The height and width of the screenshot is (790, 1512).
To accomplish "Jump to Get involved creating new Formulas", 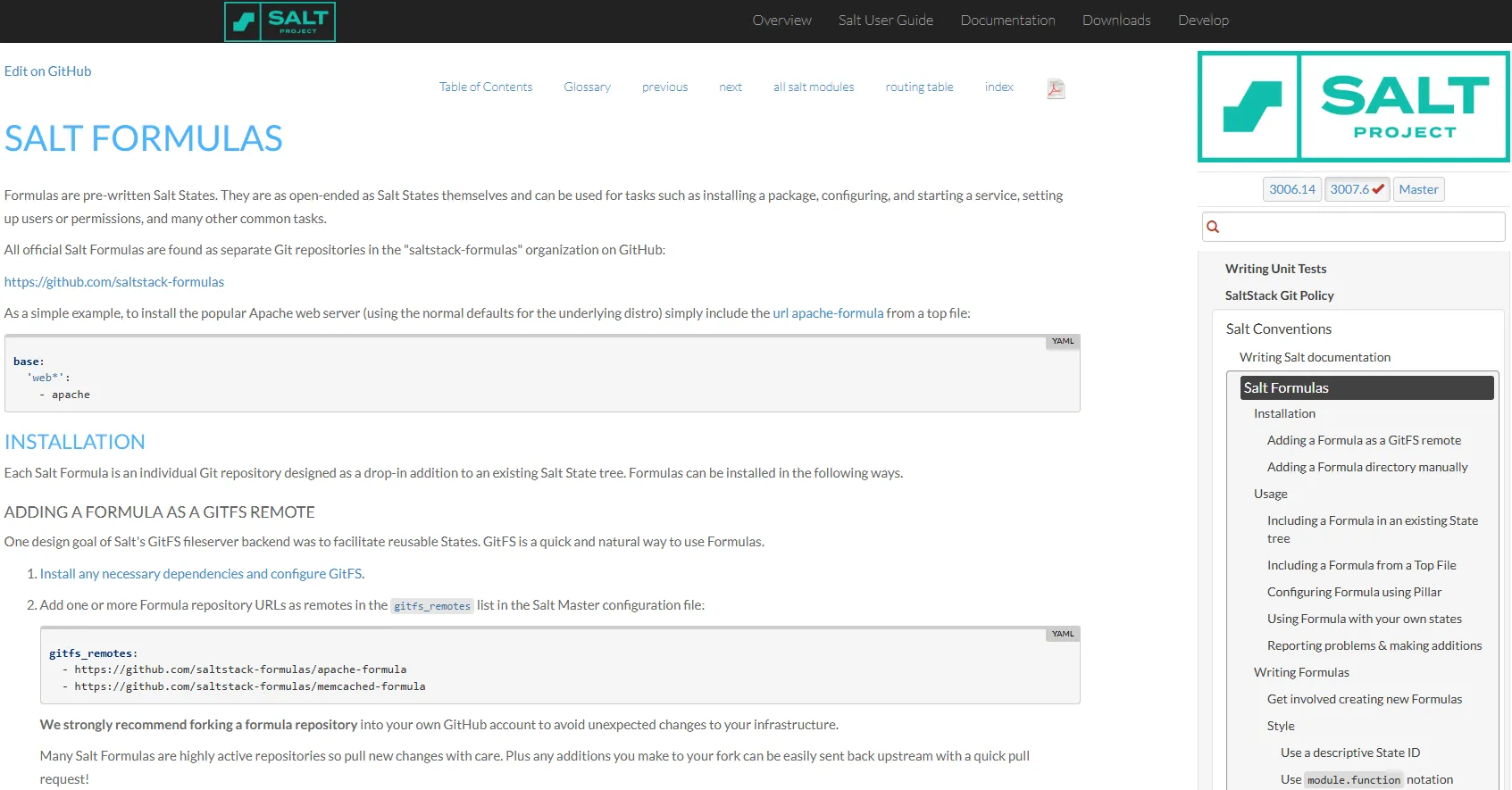I will tap(1365, 700).
